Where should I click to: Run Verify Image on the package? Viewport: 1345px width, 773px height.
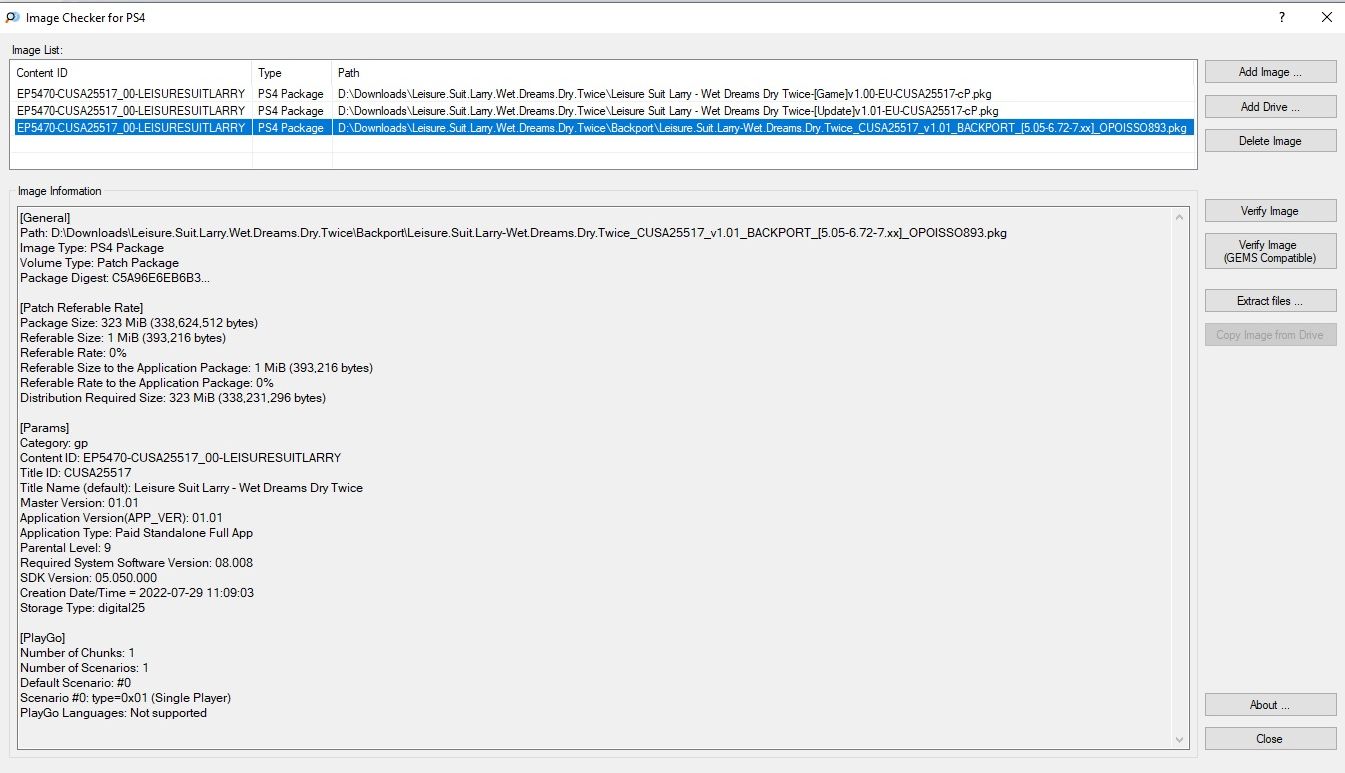click(1270, 211)
